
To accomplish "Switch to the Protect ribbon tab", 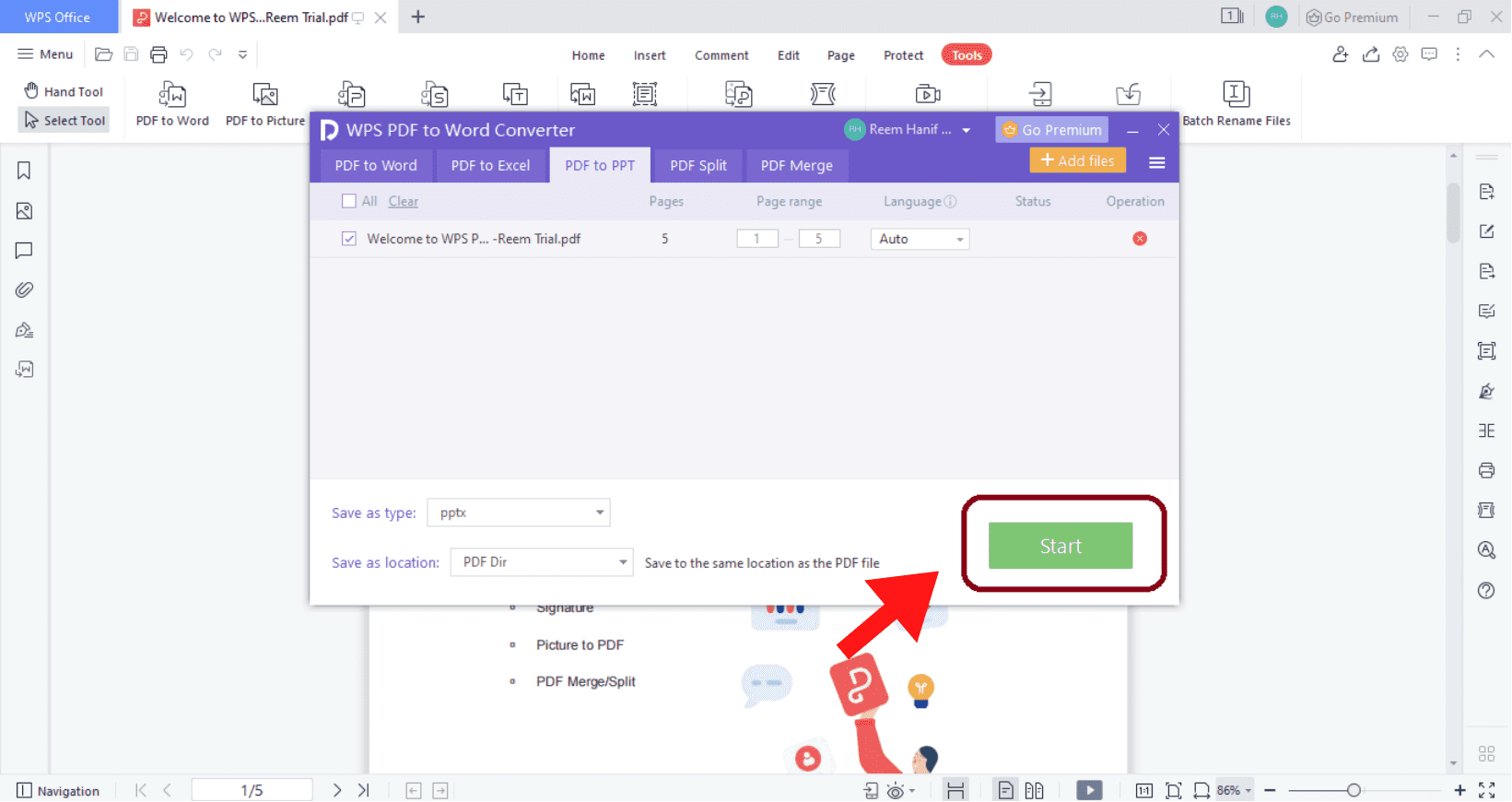I will 903,55.
